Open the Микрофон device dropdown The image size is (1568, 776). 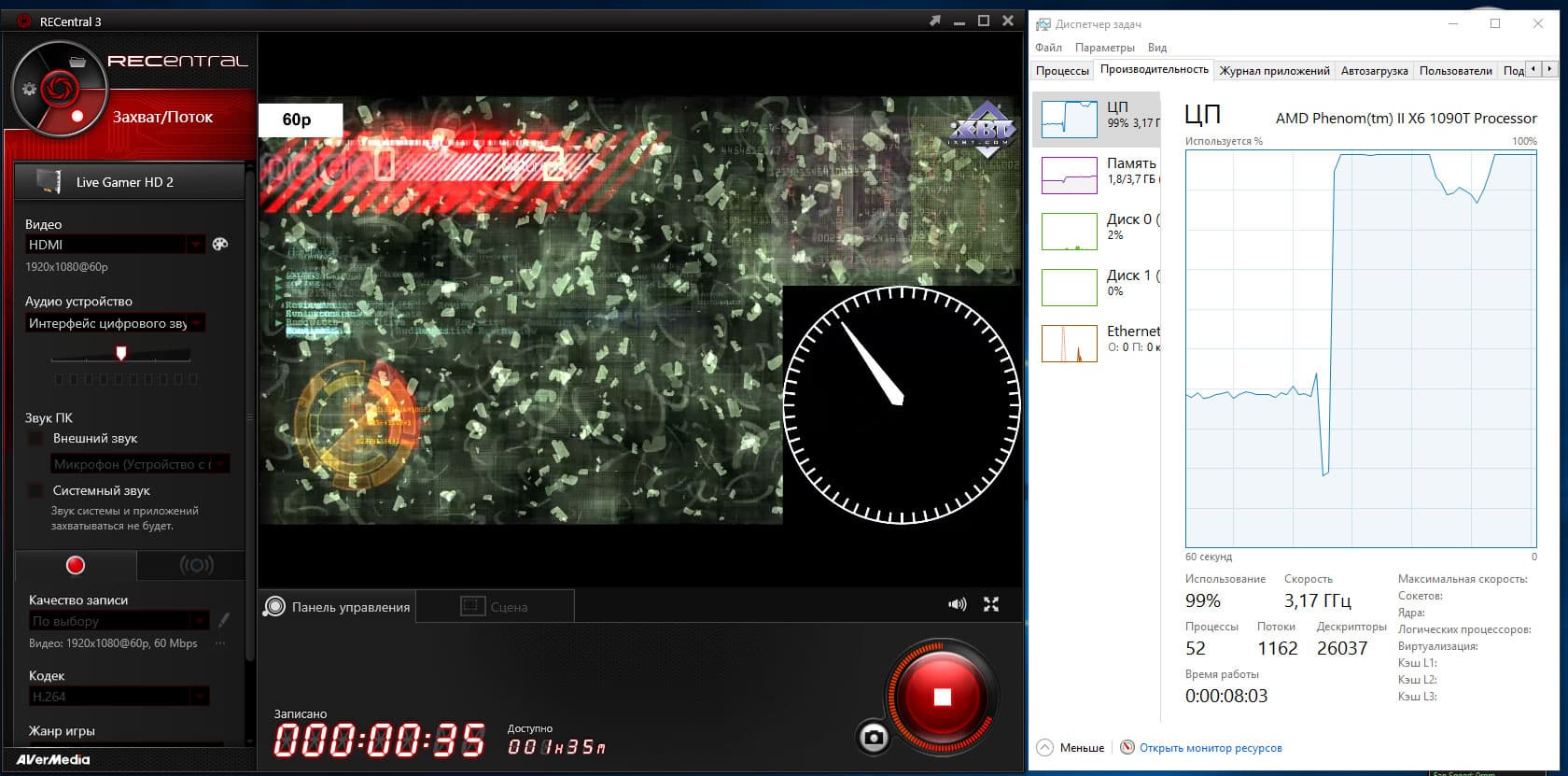pyautogui.click(x=140, y=464)
